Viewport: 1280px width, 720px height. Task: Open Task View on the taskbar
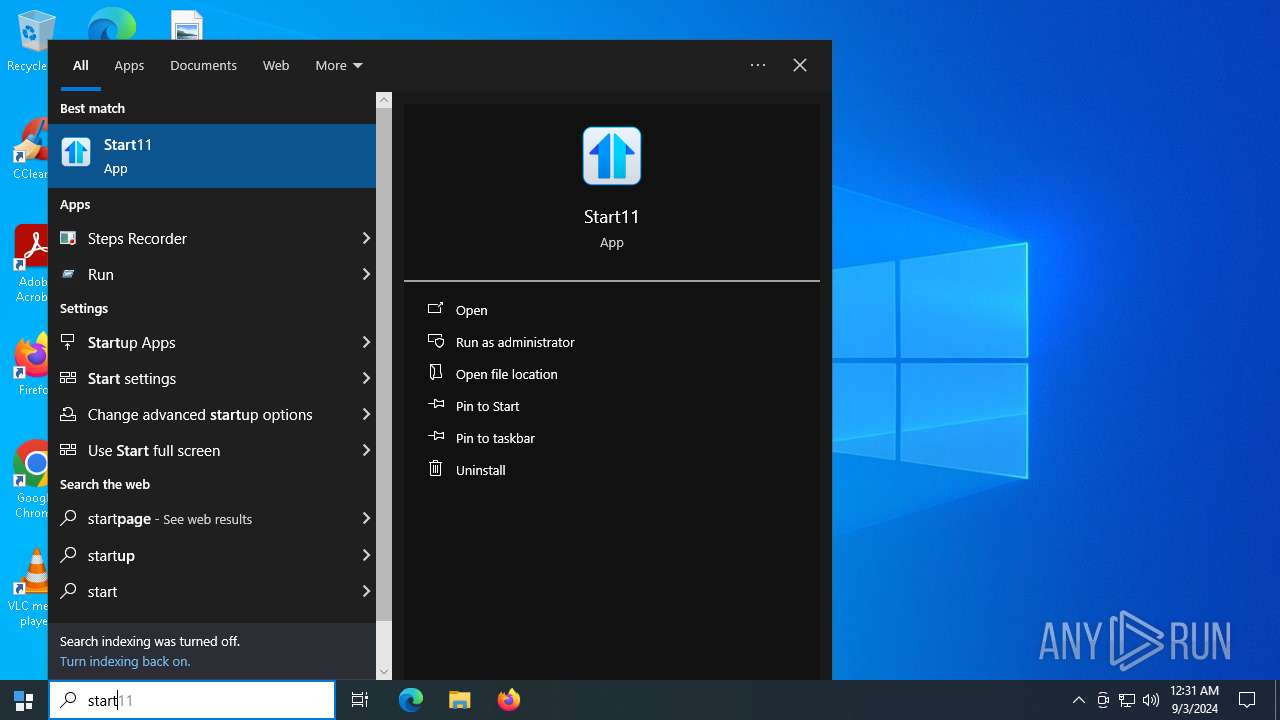(360, 700)
